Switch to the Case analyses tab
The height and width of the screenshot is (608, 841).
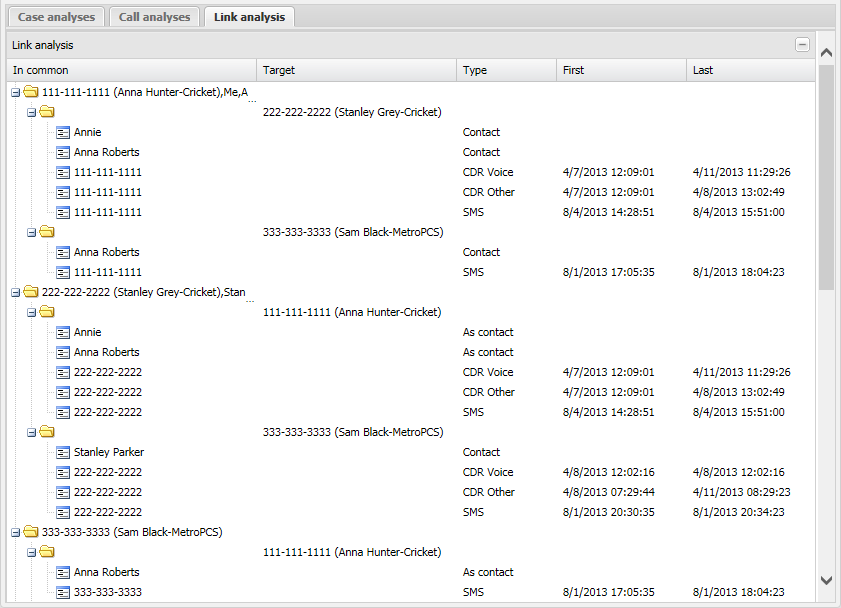click(56, 17)
